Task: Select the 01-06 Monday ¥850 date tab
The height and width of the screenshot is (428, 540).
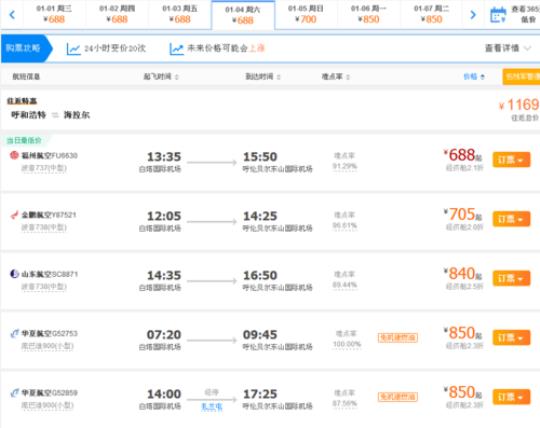Action: pyautogui.click(x=368, y=14)
